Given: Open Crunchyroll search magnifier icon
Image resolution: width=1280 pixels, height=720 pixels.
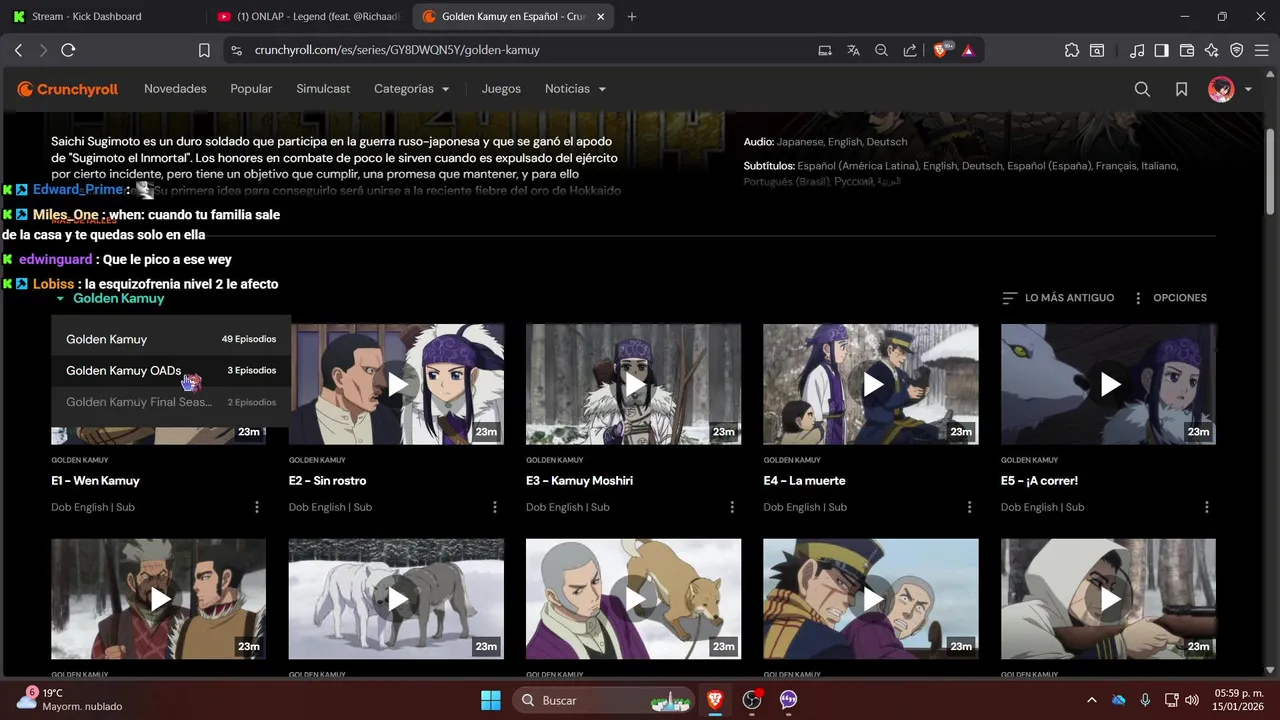Looking at the screenshot, I should coord(1142,89).
